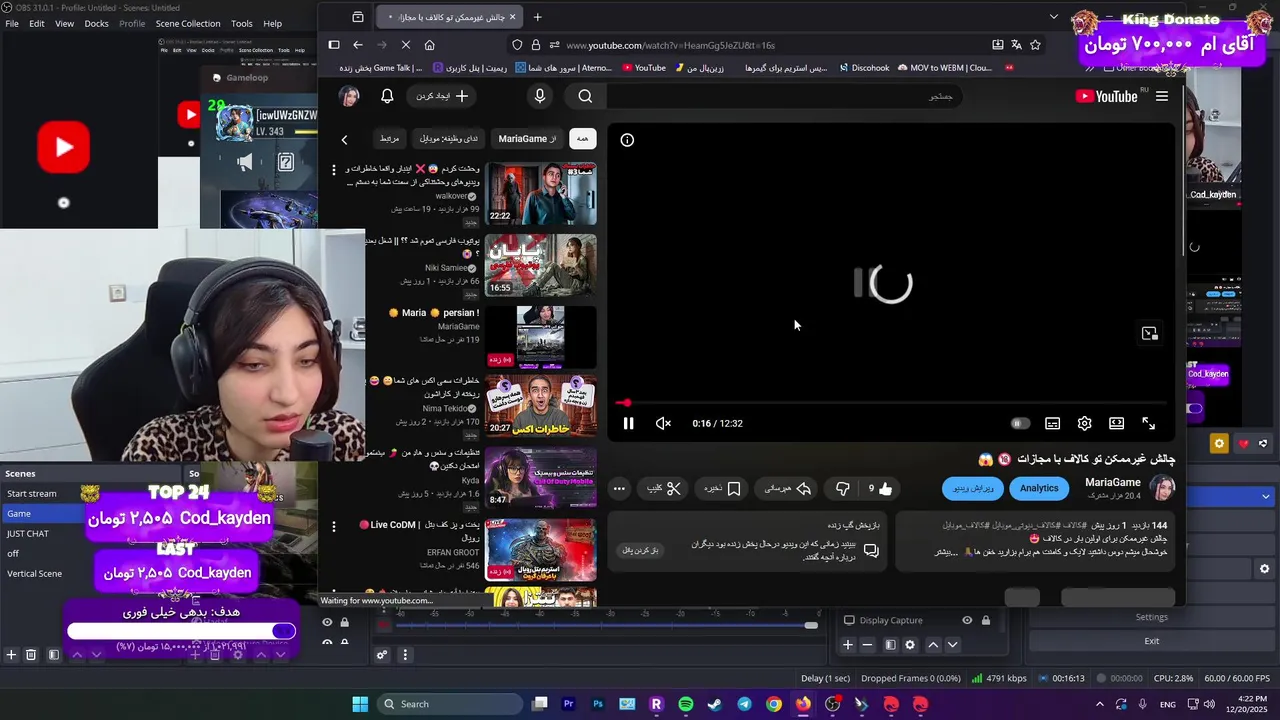Open the page translate icon
This screenshot has width=1280, height=720.
pos(1016,45)
